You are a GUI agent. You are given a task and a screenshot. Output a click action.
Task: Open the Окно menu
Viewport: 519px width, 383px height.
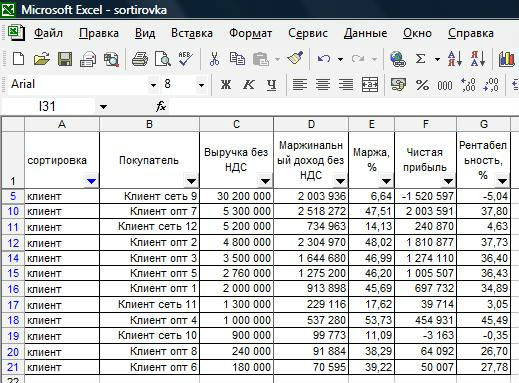click(417, 33)
